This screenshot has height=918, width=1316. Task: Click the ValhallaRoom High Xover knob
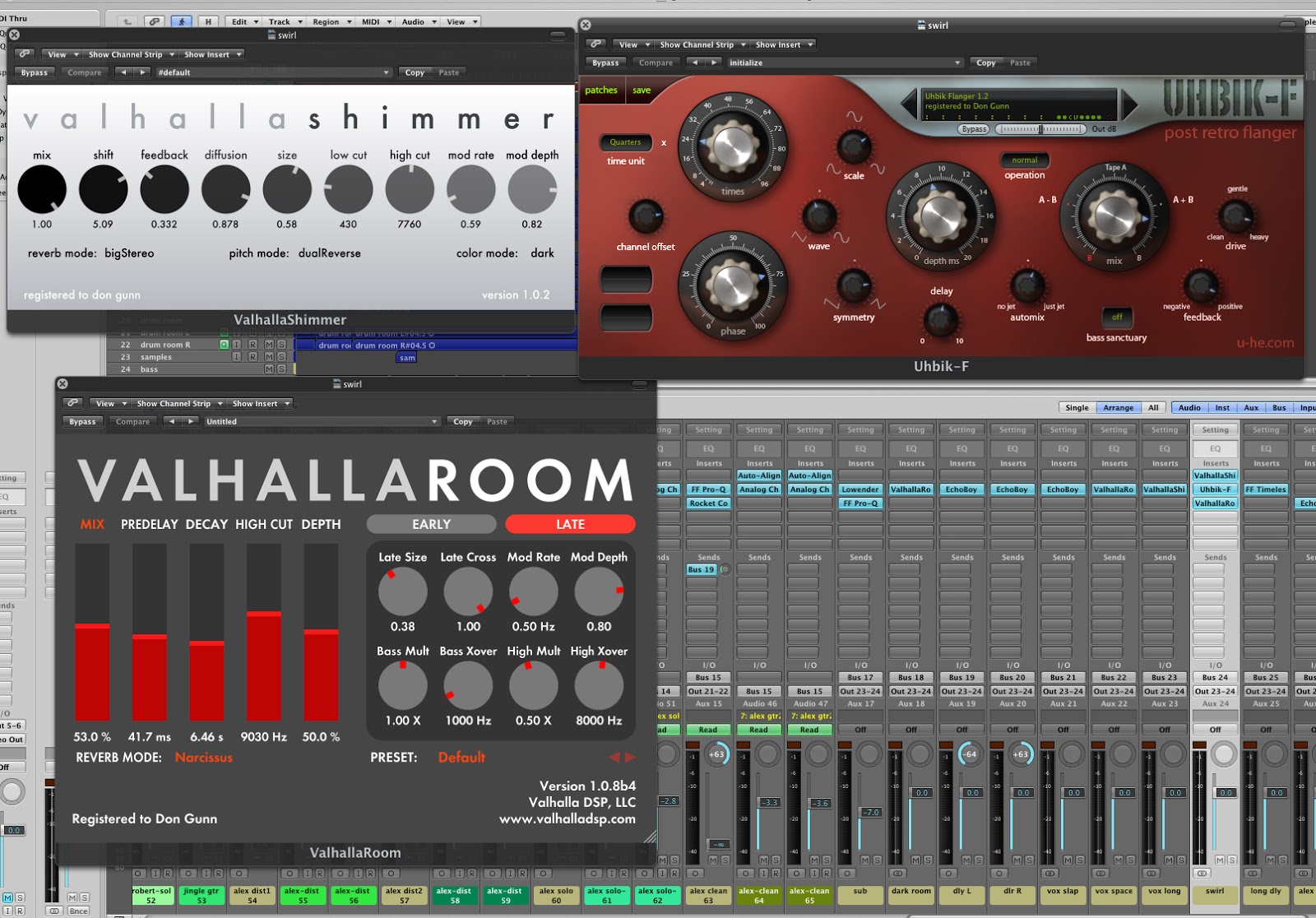point(599,685)
